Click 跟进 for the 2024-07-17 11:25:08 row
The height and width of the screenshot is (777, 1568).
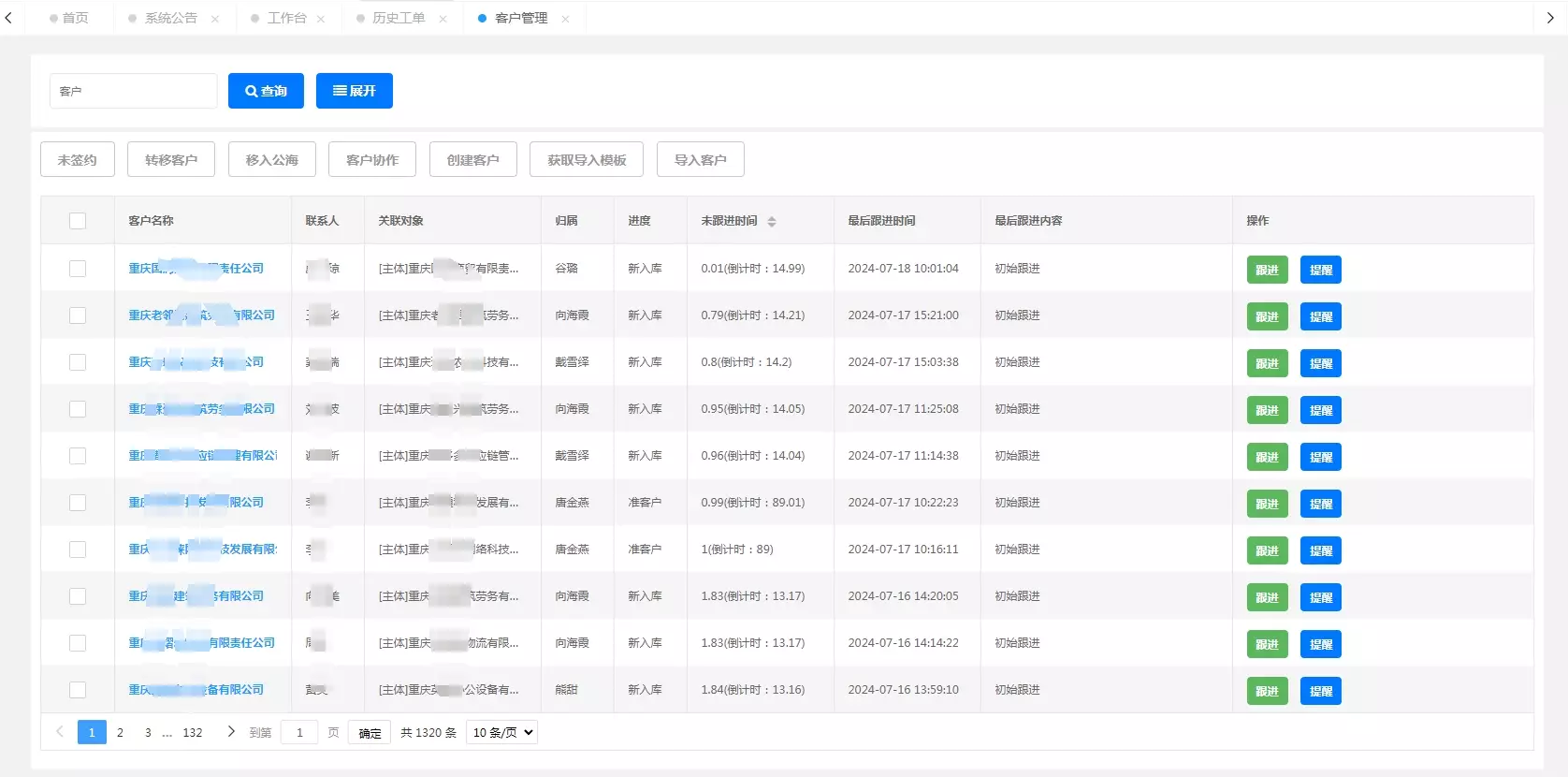coord(1268,410)
